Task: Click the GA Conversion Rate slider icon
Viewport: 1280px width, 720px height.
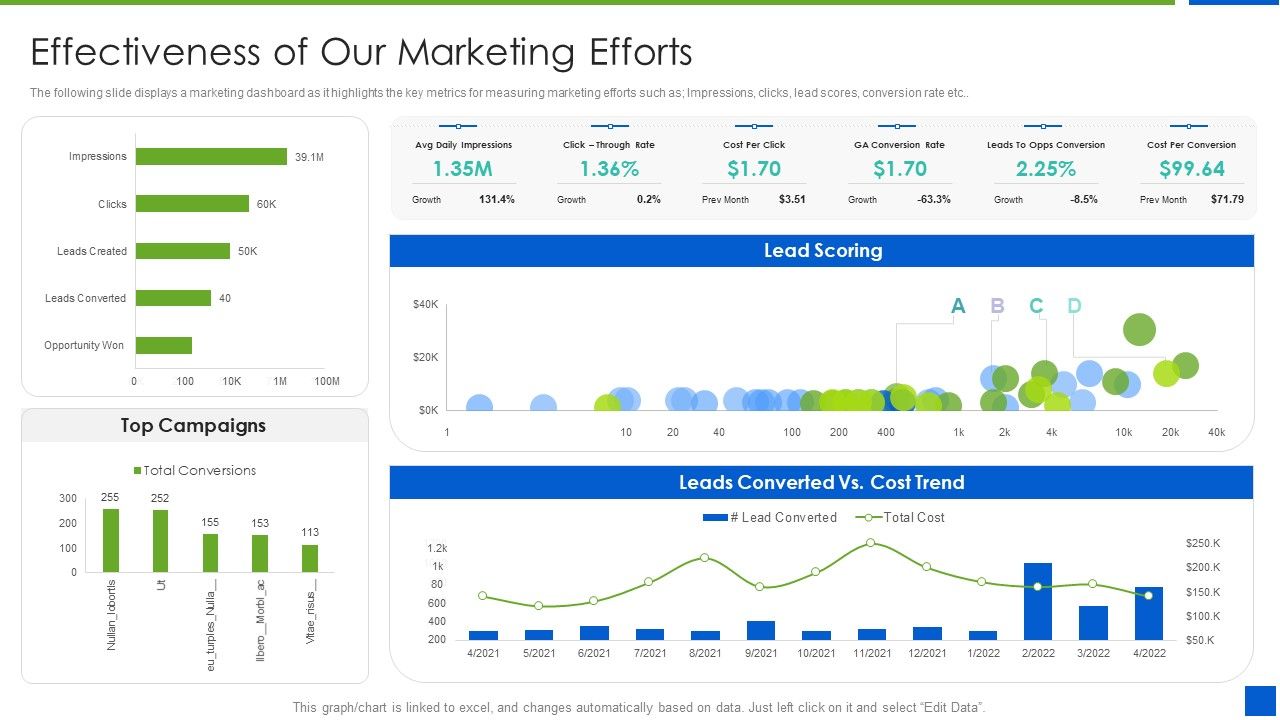Action: point(899,126)
